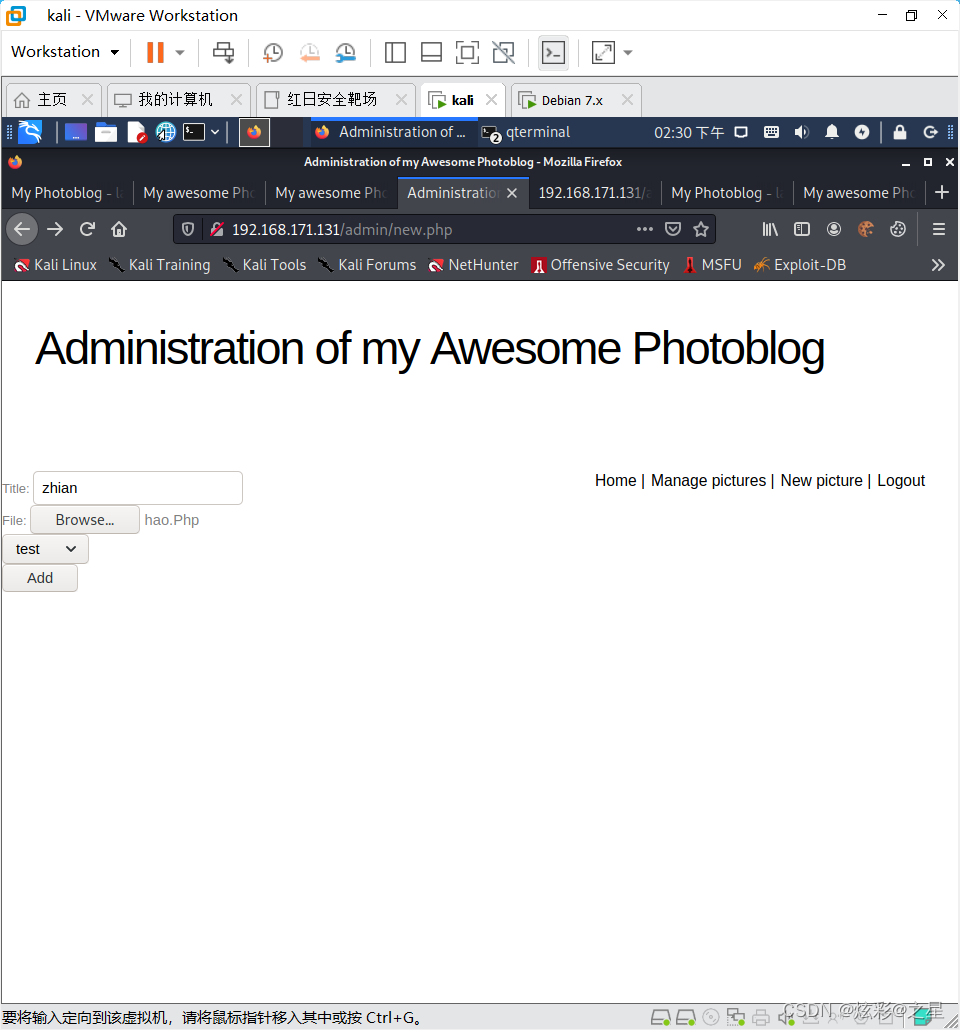Screen dimensions: 960x1030
Task: Toggle the thumbnail bar view icon
Action: point(431,53)
